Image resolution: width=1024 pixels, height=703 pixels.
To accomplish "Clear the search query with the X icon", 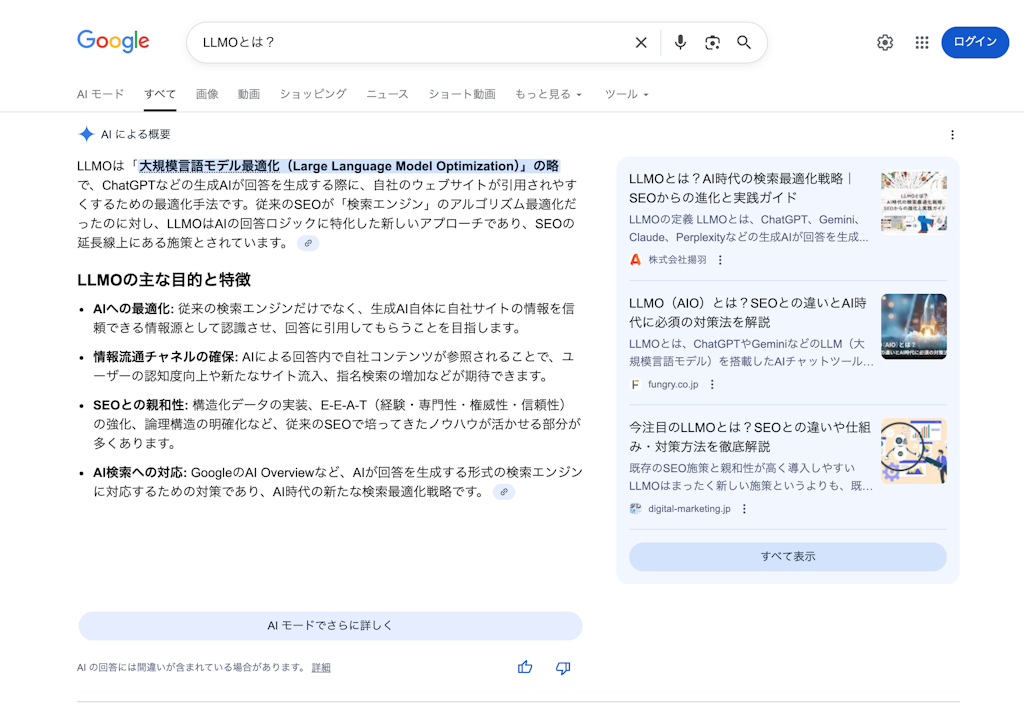I will point(641,43).
